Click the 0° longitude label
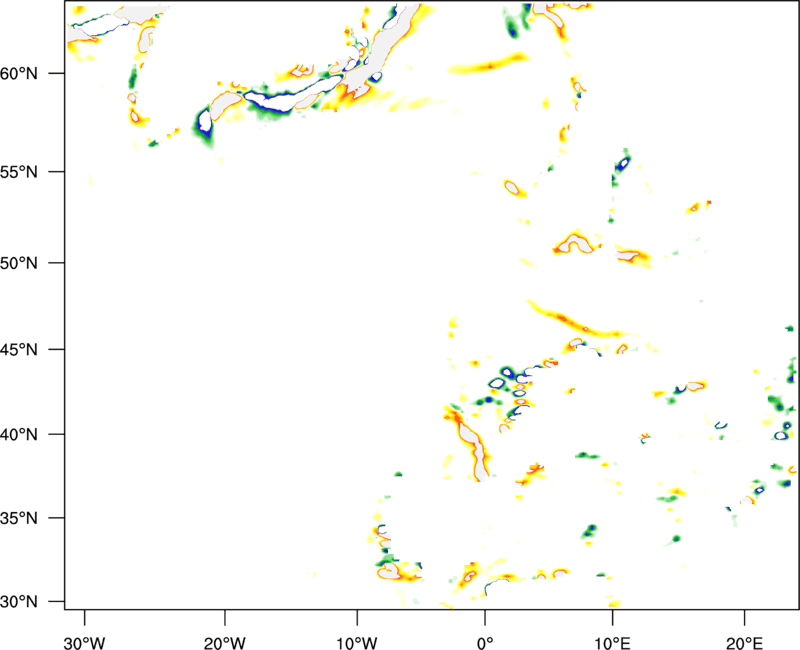 click(x=485, y=643)
